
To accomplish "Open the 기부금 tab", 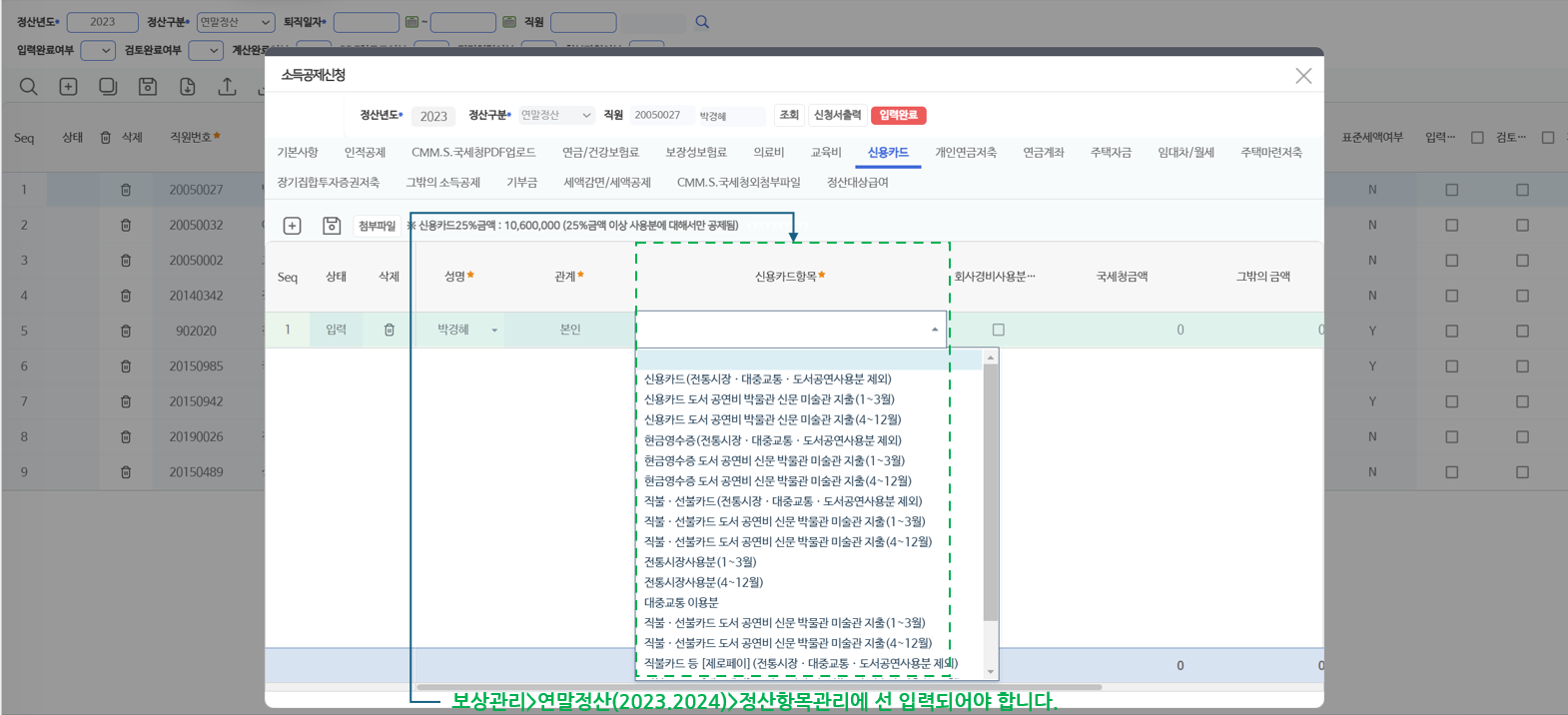I will point(521,182).
